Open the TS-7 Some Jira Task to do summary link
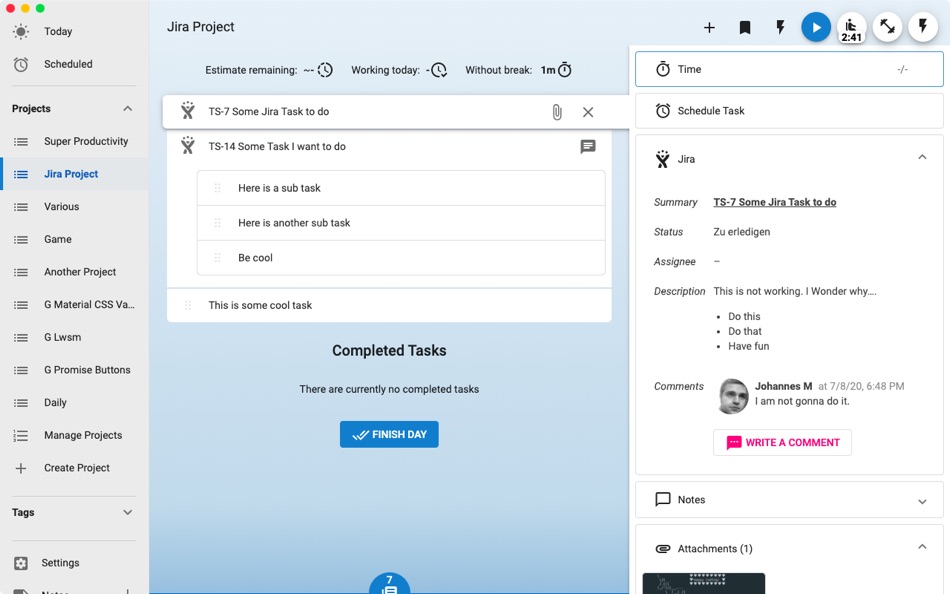This screenshot has width=950, height=594. click(x=774, y=202)
